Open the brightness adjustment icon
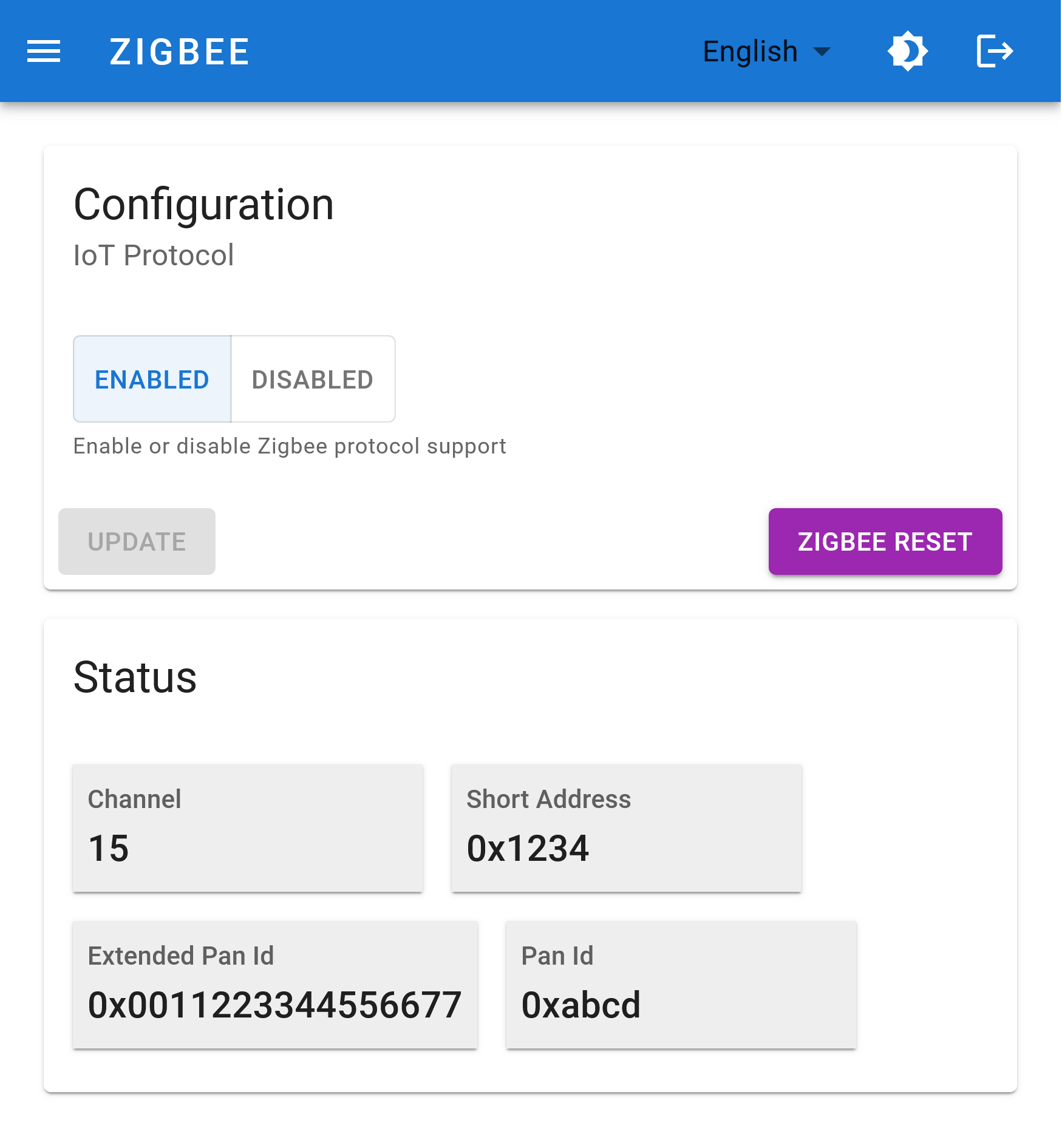This screenshot has height=1148, width=1062. 907,52
